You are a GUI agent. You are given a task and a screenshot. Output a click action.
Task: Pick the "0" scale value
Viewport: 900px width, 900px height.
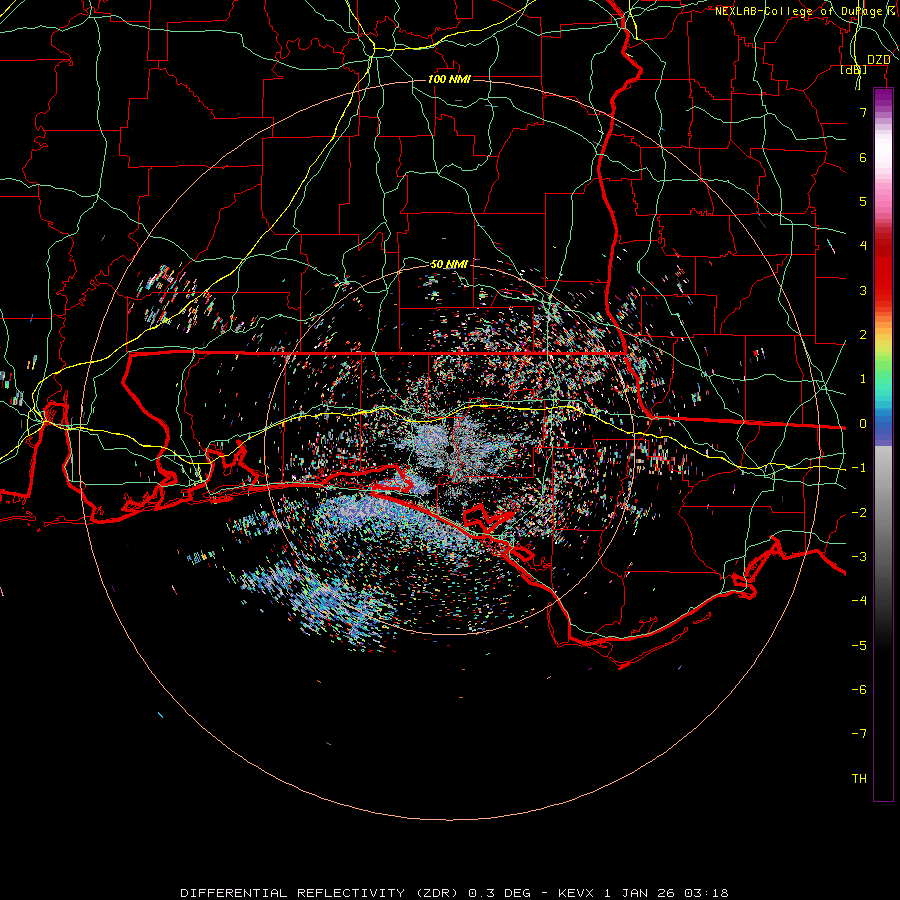[x=863, y=424]
